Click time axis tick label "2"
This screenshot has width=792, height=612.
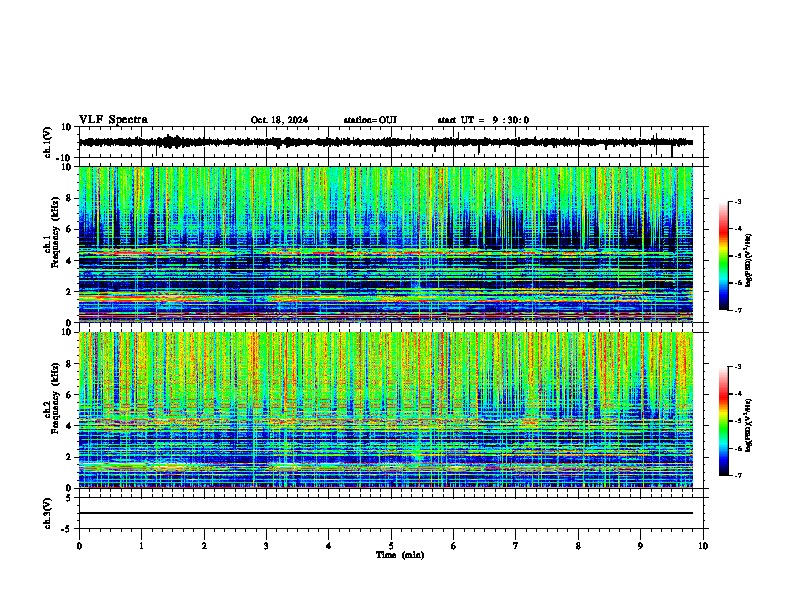click(204, 546)
